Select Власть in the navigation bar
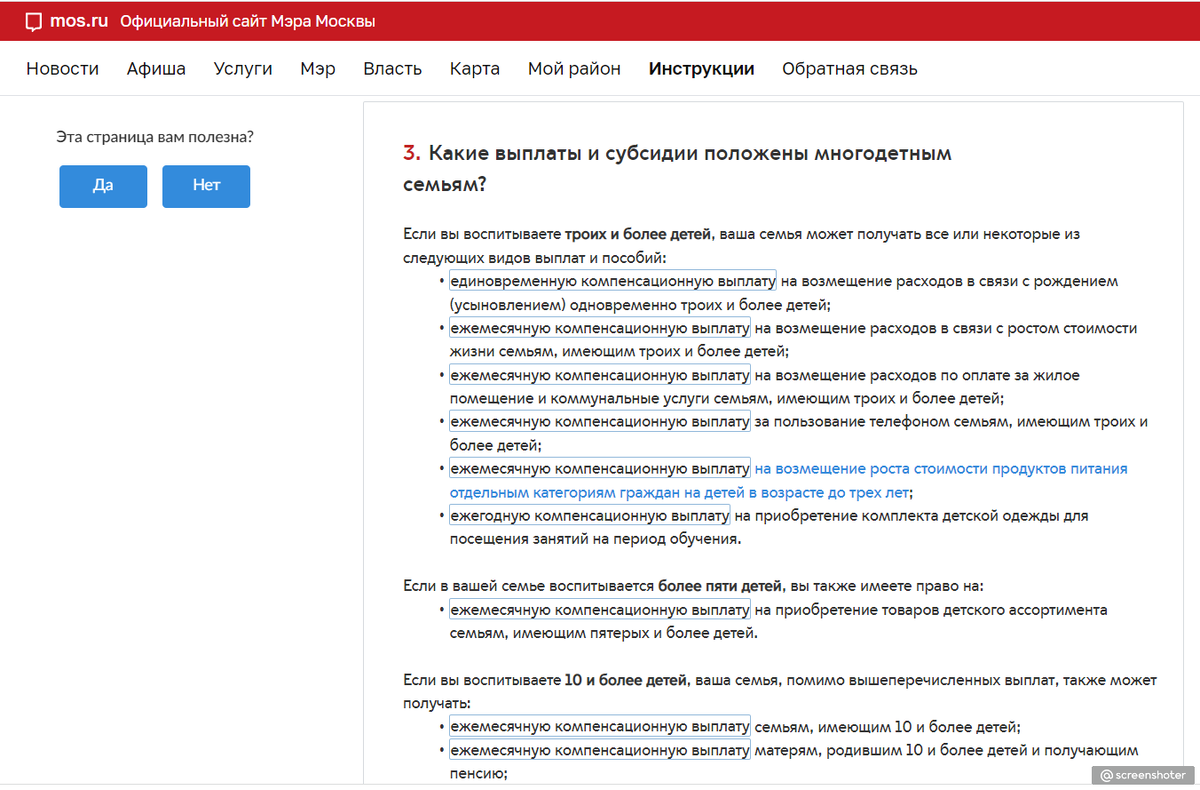1200x790 pixels. point(392,69)
